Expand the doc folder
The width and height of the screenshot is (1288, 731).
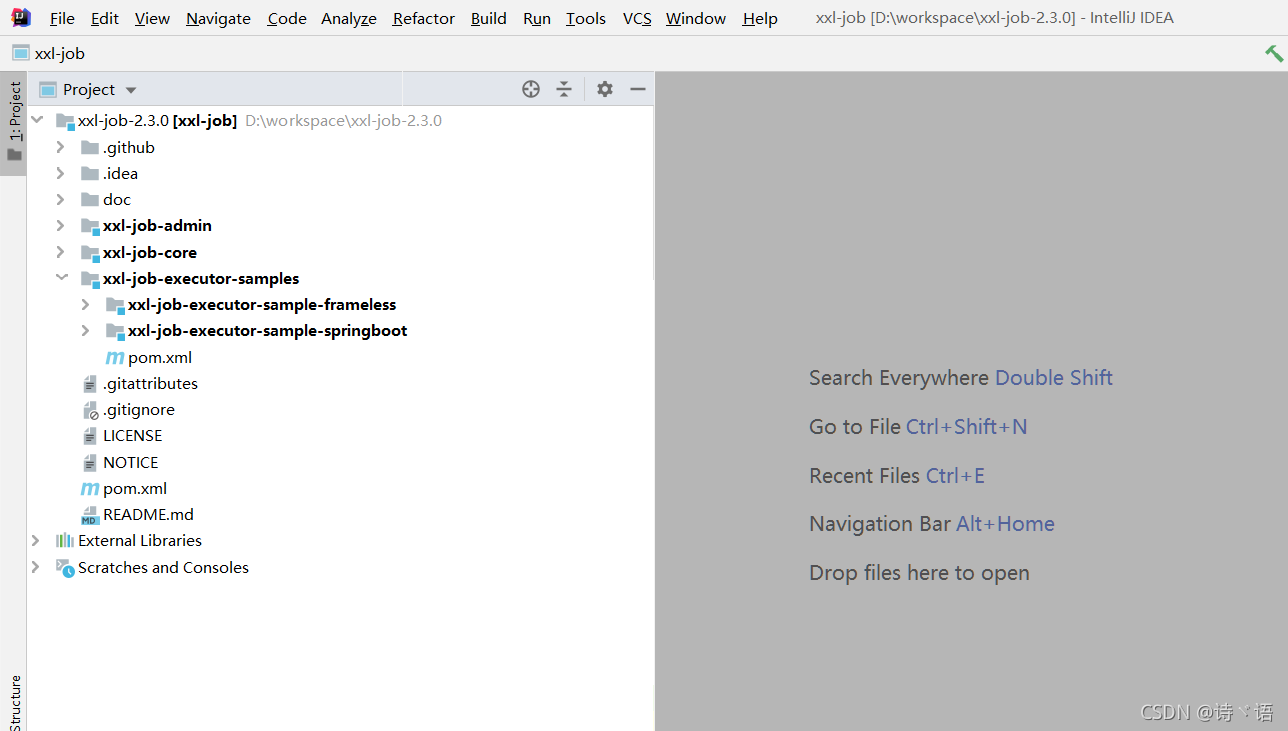tap(60, 199)
